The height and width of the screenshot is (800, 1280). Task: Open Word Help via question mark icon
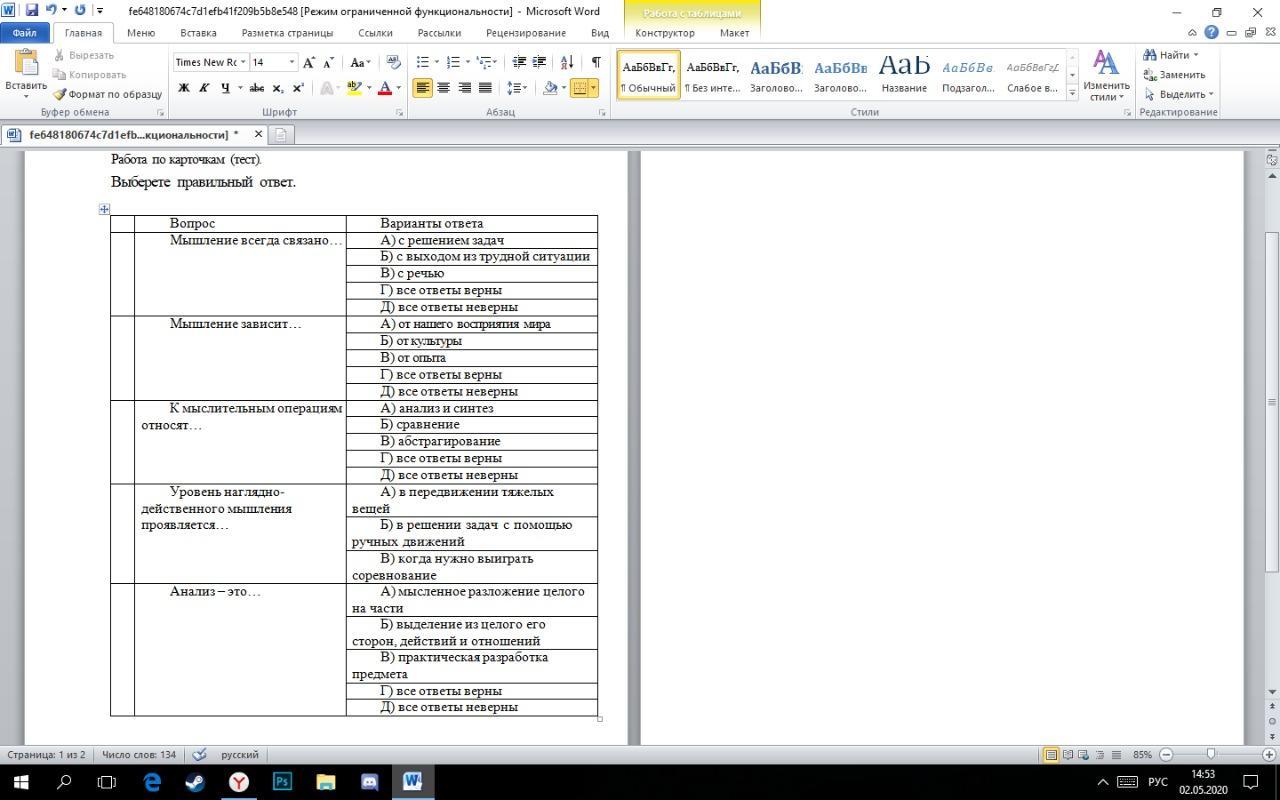1212,33
